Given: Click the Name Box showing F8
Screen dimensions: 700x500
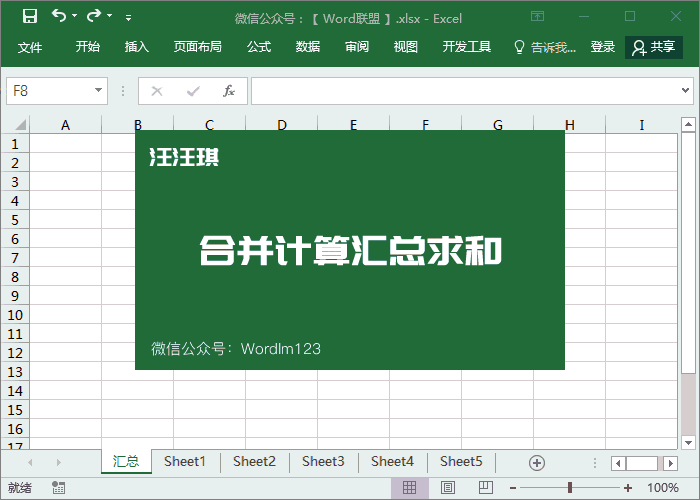Looking at the screenshot, I should (x=49, y=91).
